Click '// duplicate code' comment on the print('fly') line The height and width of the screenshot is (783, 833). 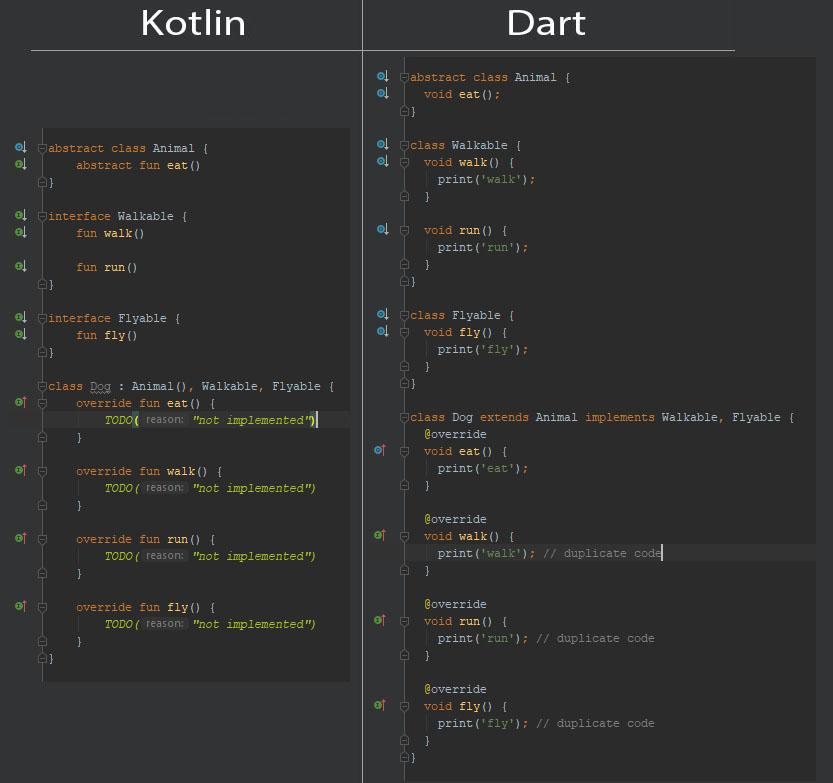595,723
